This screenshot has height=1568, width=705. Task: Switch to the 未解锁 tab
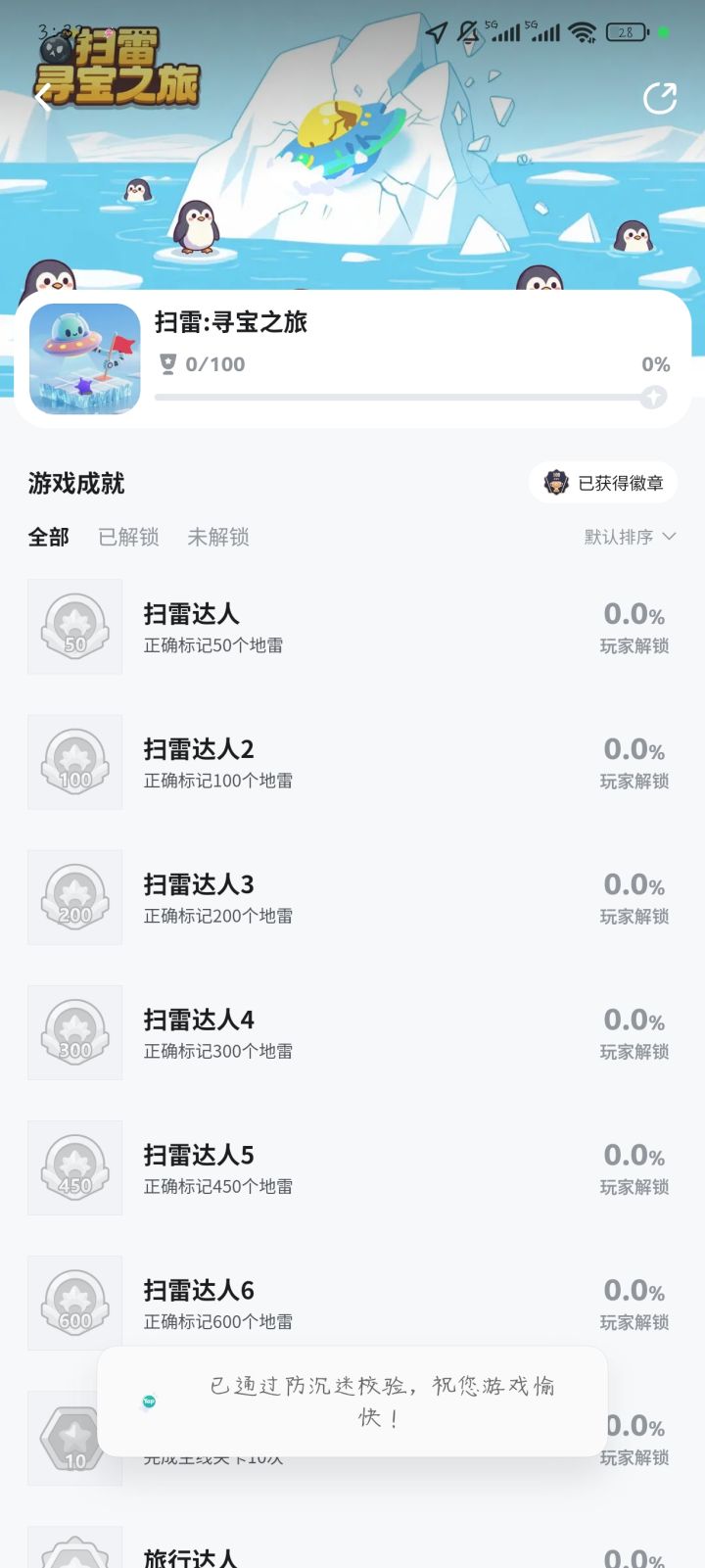click(x=218, y=537)
